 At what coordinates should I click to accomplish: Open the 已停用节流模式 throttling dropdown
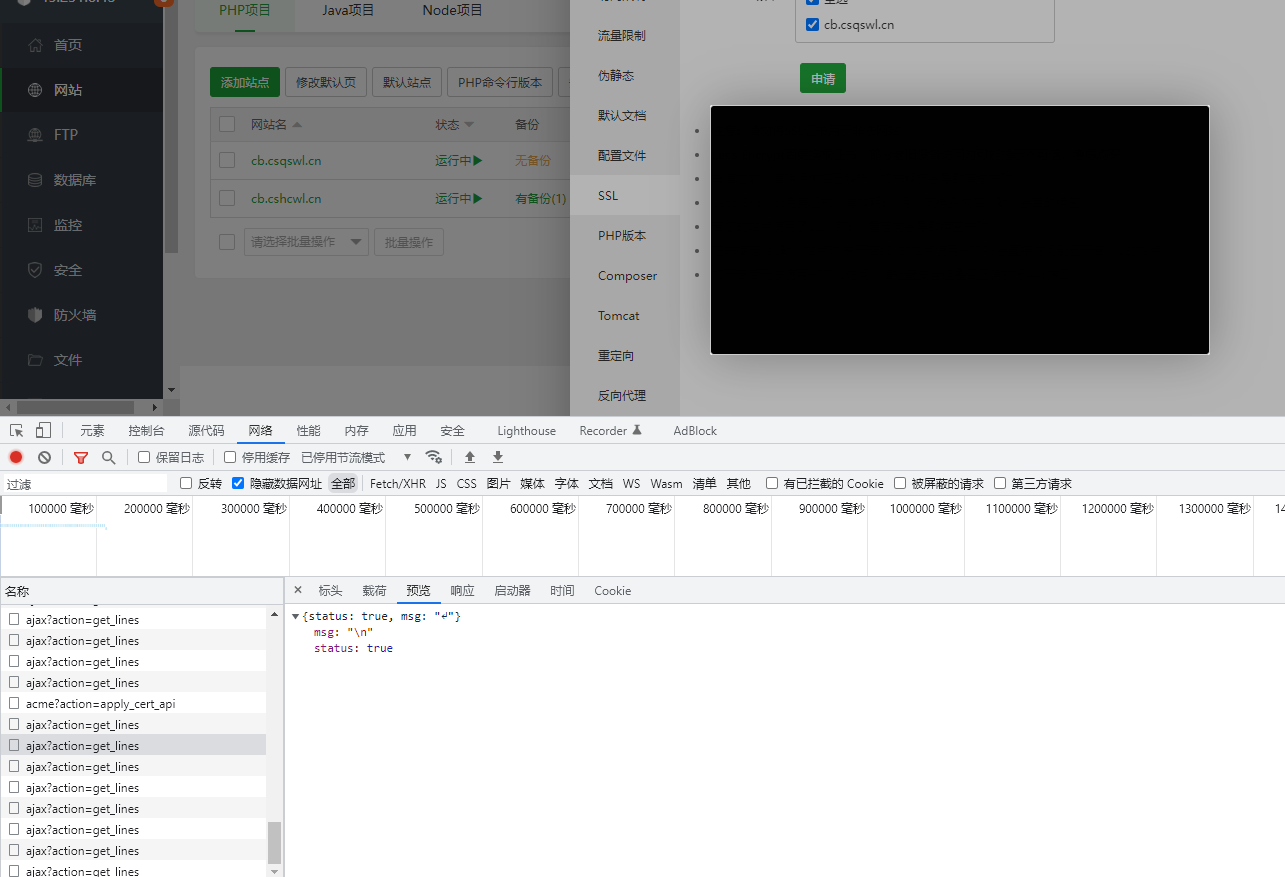click(x=357, y=457)
